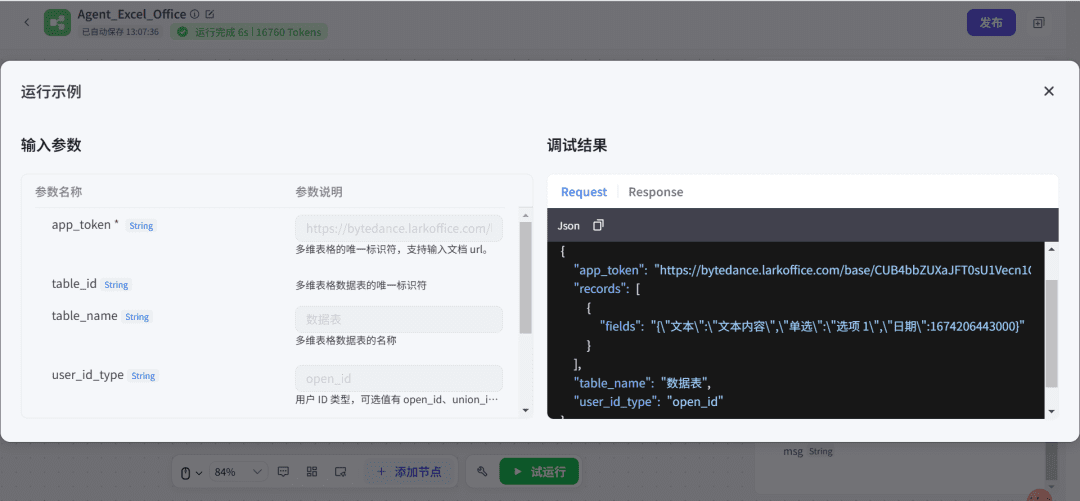Click the table_name 数据表 input field
The width and height of the screenshot is (1080, 501).
(398, 319)
